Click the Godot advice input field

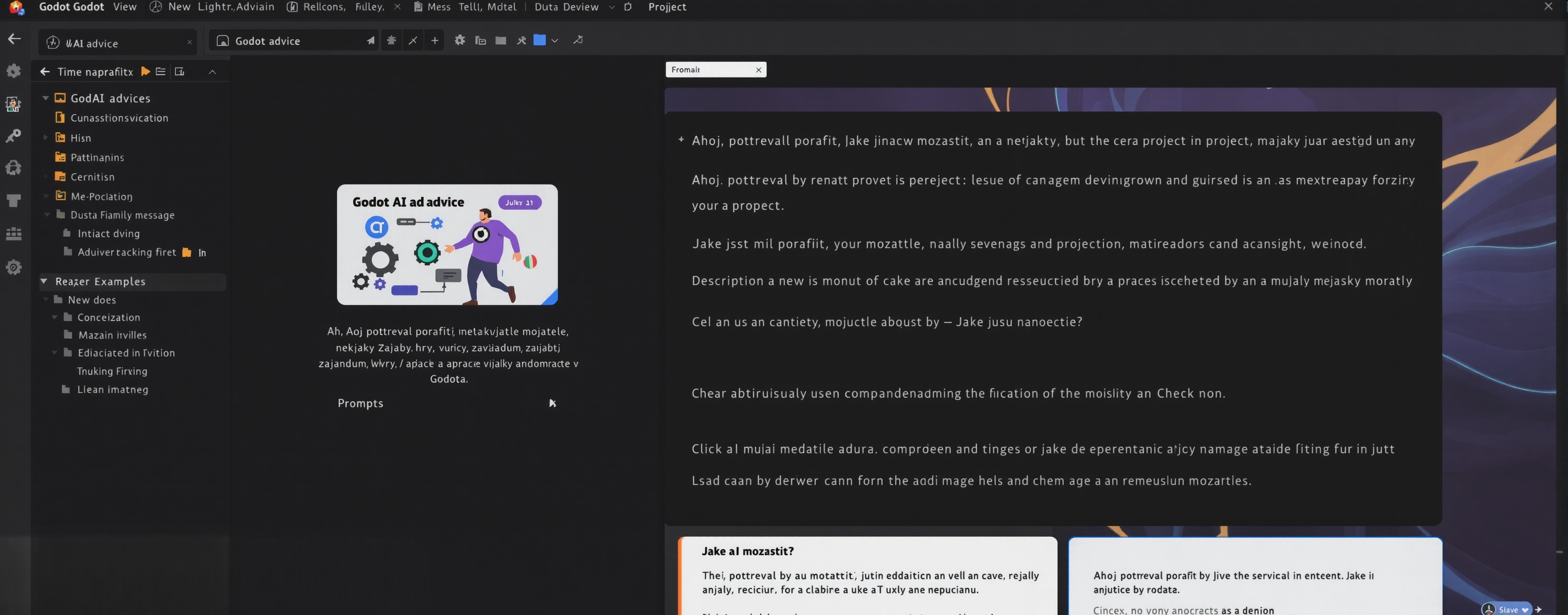tap(294, 41)
